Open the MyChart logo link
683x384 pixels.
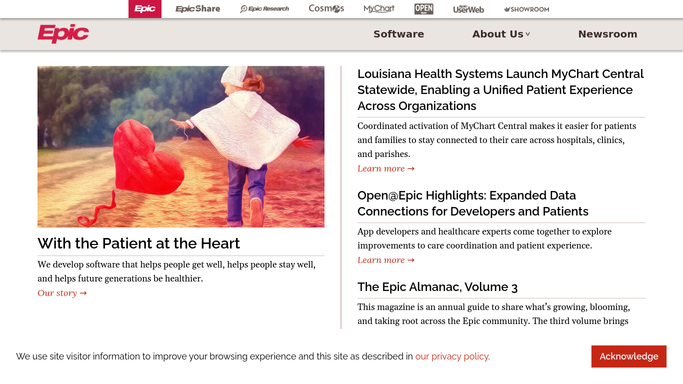pyautogui.click(x=379, y=9)
